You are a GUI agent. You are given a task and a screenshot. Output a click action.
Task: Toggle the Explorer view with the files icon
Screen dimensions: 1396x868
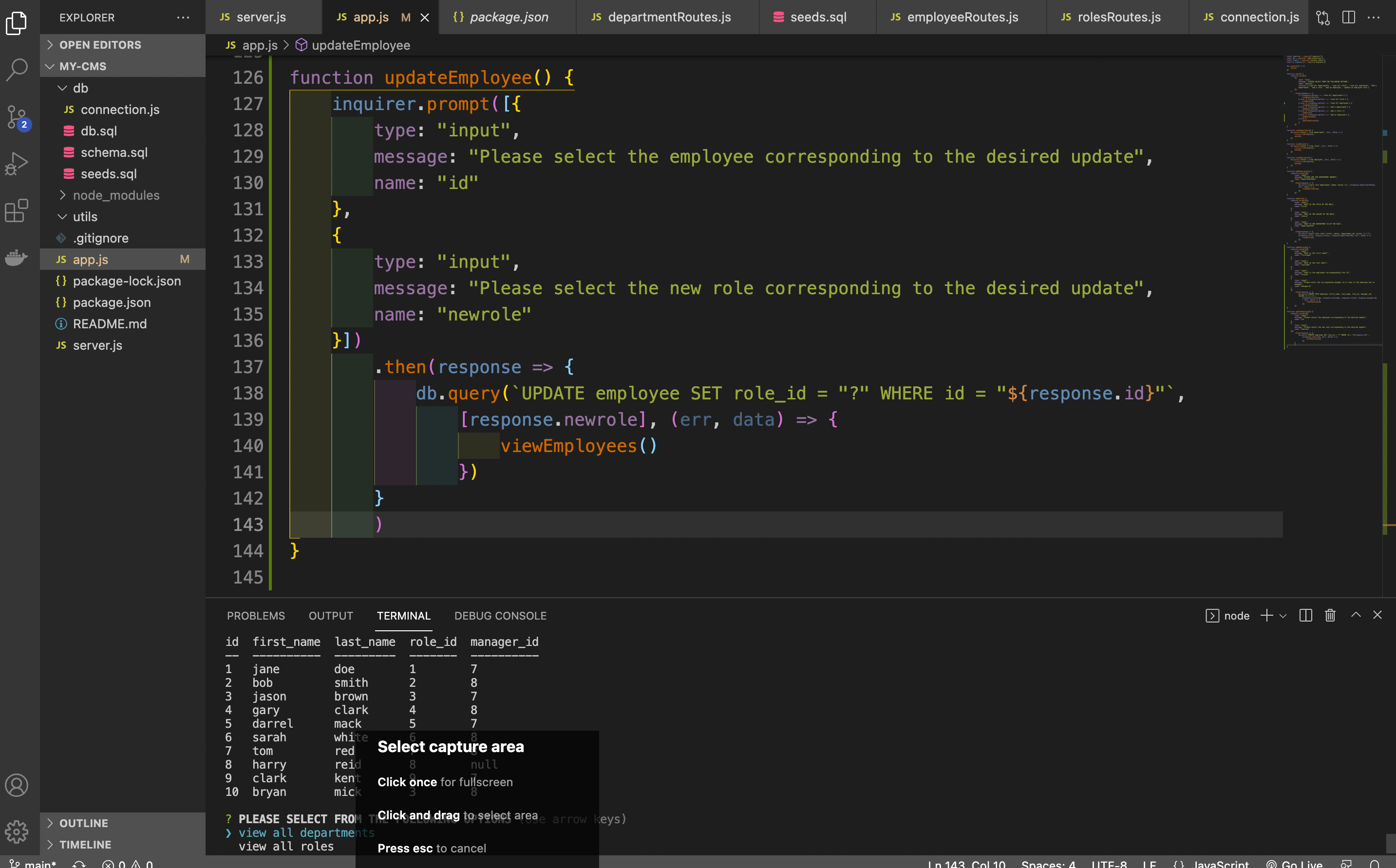pyautogui.click(x=17, y=23)
